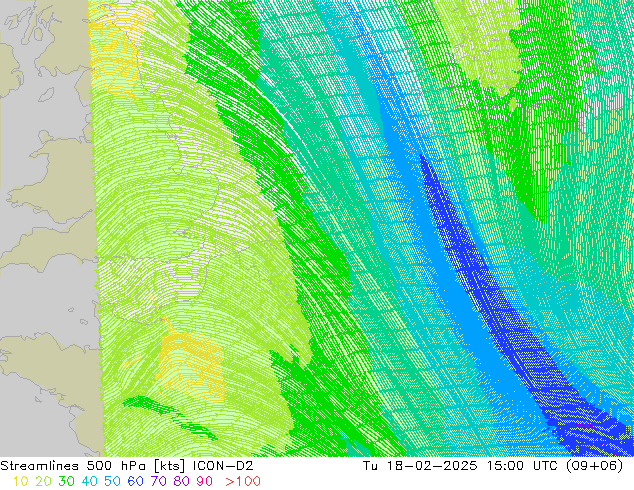Click legend value 10 in yellow
Screen dimensions: 634x490
[x=21, y=481]
